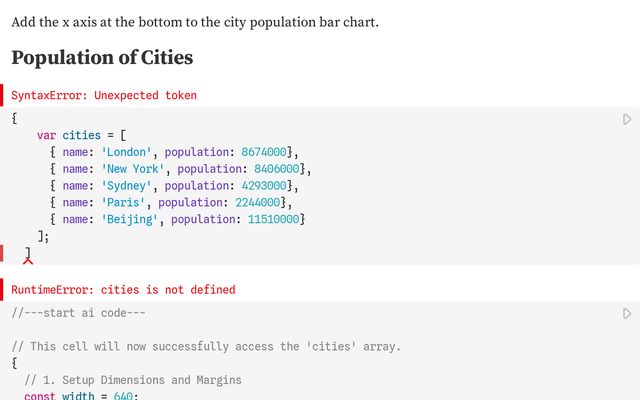Image resolution: width=640 pixels, height=400 pixels.
Task: Place cursor on the 'New York' string
Action: pos(132,169)
